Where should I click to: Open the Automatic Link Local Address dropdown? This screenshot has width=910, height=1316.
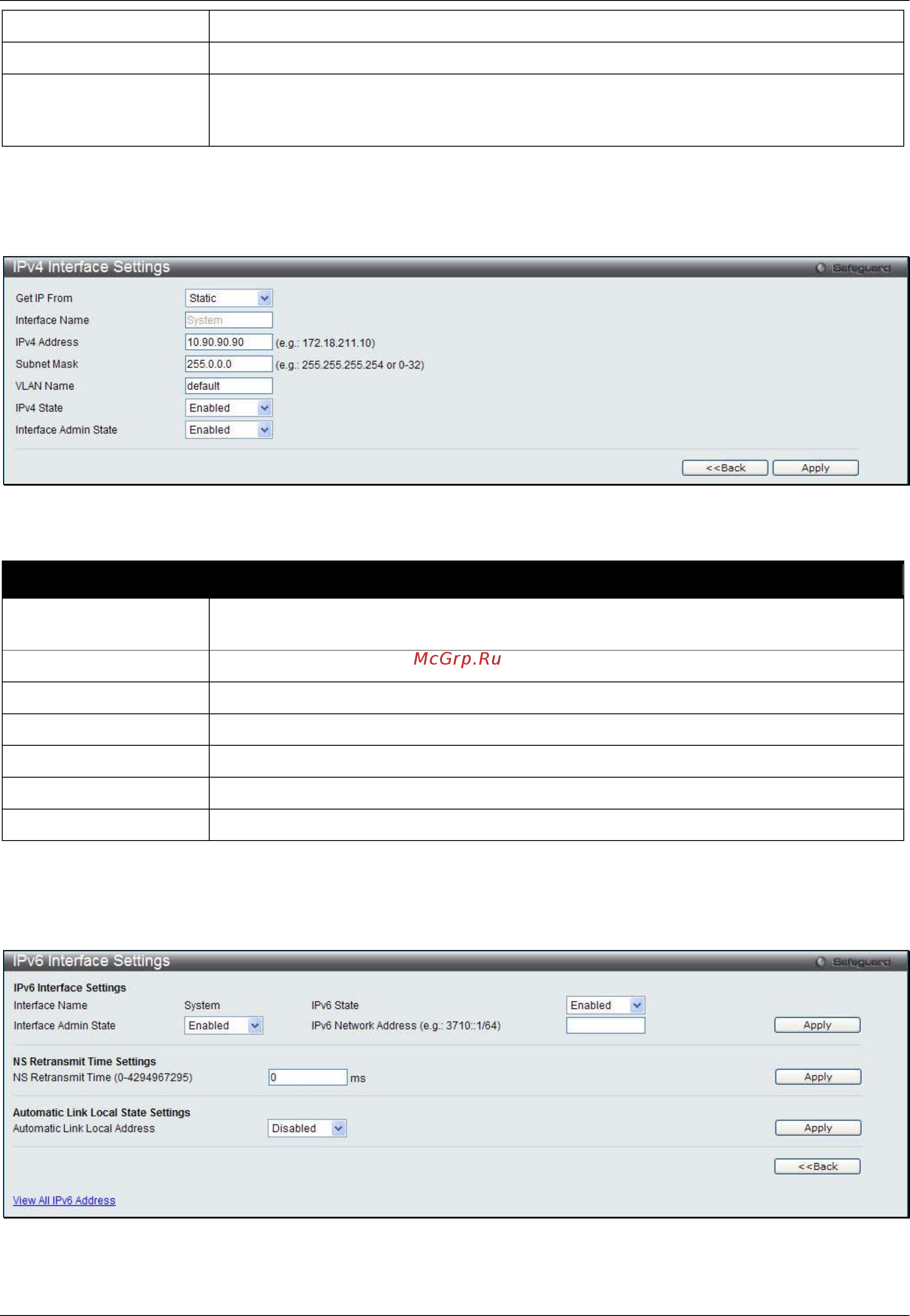coord(307,1128)
